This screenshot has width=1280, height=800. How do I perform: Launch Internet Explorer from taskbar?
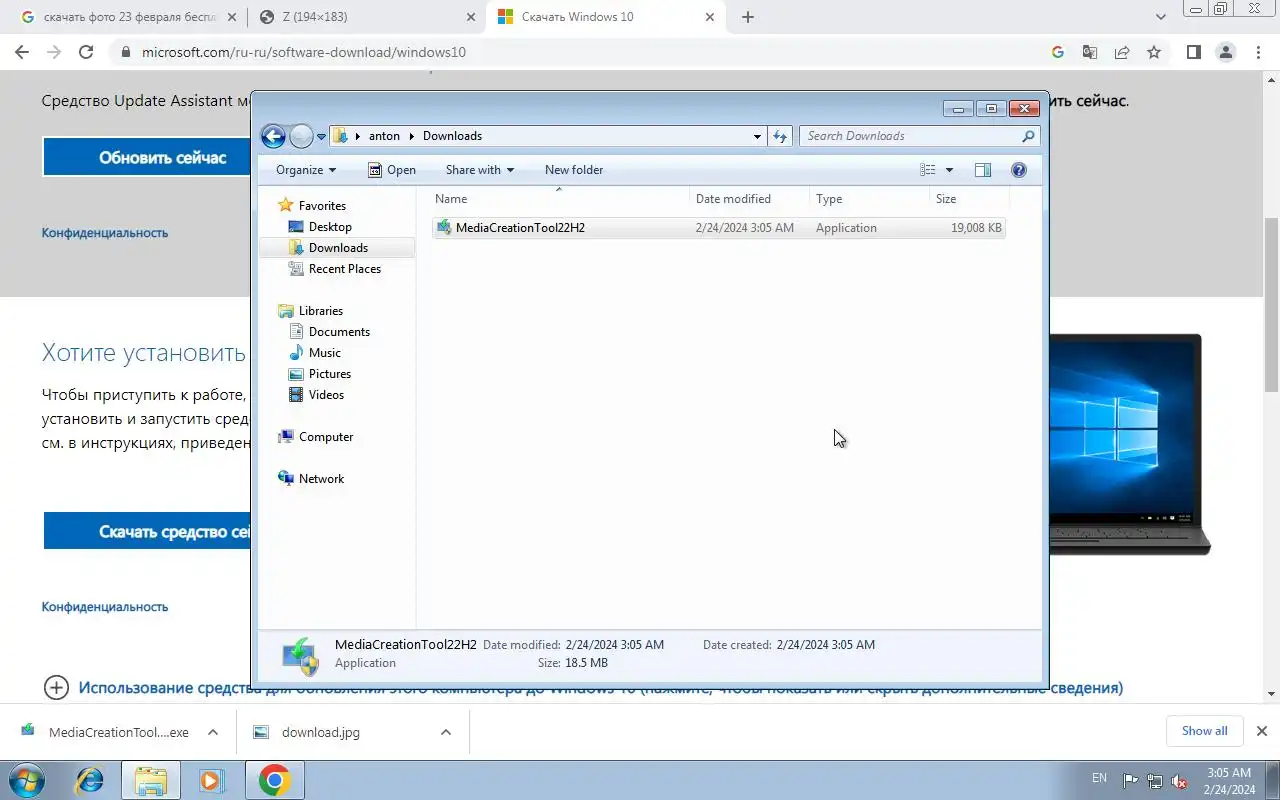89,780
